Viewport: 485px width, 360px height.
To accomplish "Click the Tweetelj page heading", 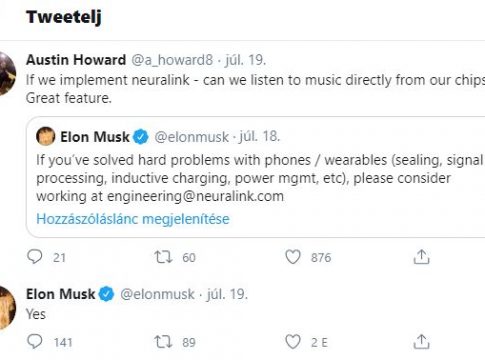I will (x=64, y=17).
